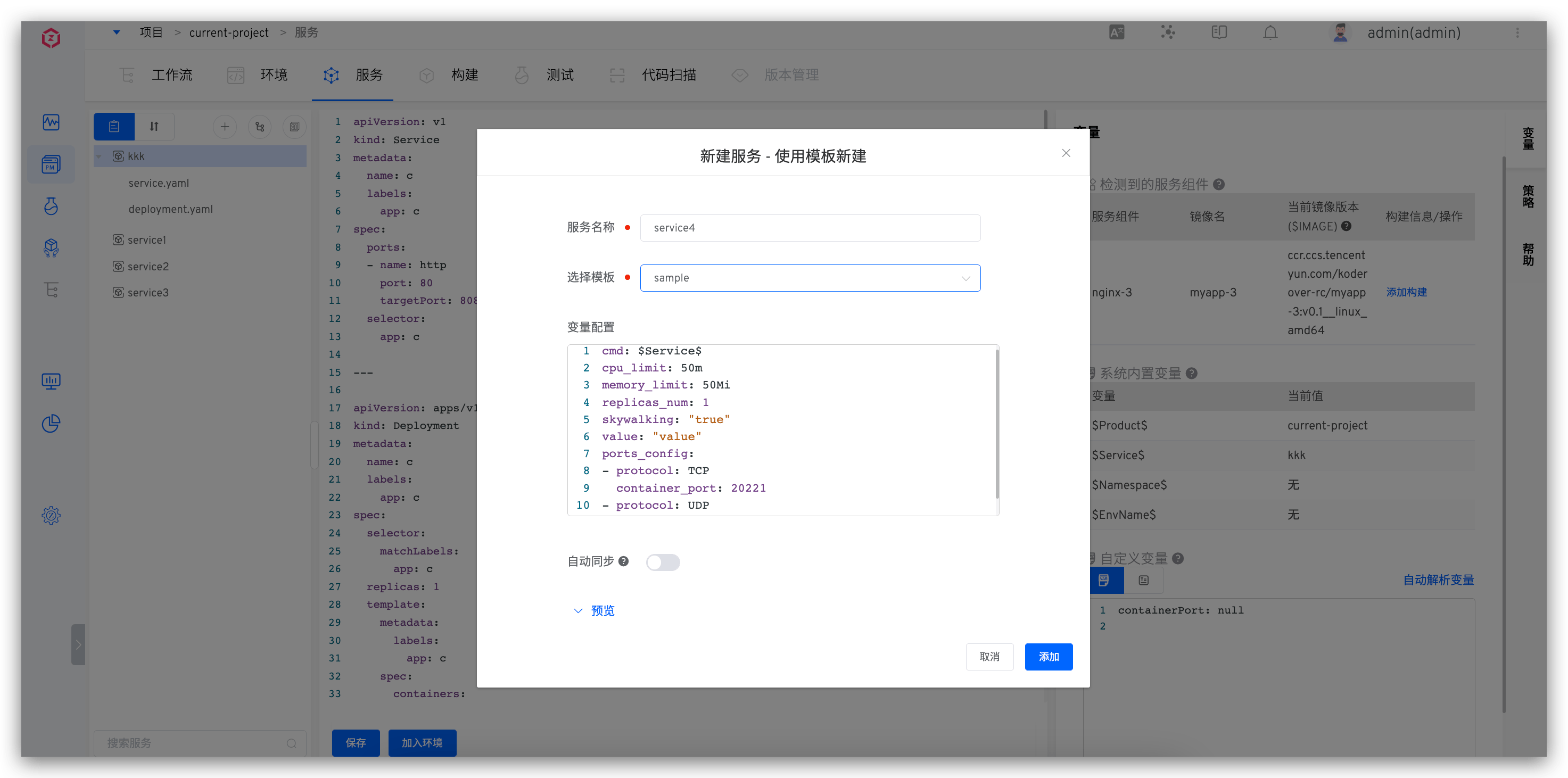
Task: Click the service name input showing service4
Action: [x=810, y=227]
